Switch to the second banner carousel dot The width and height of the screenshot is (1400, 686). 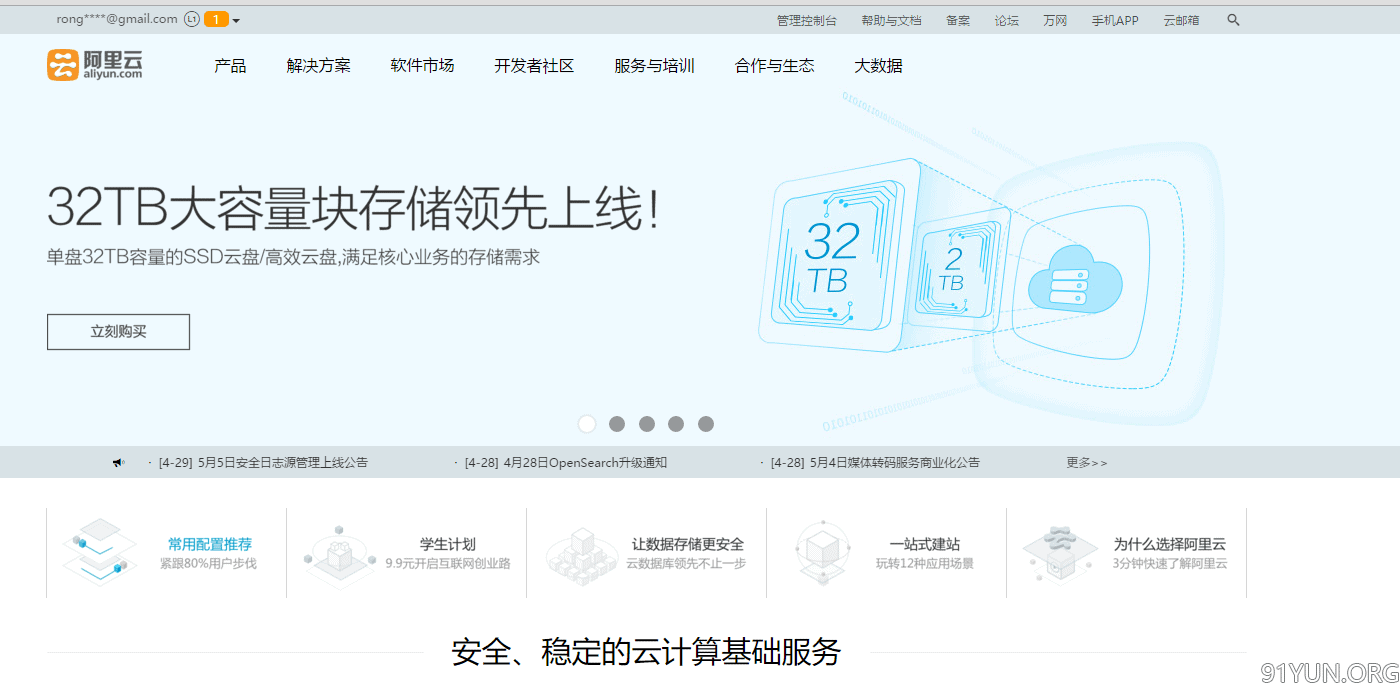tap(617, 424)
